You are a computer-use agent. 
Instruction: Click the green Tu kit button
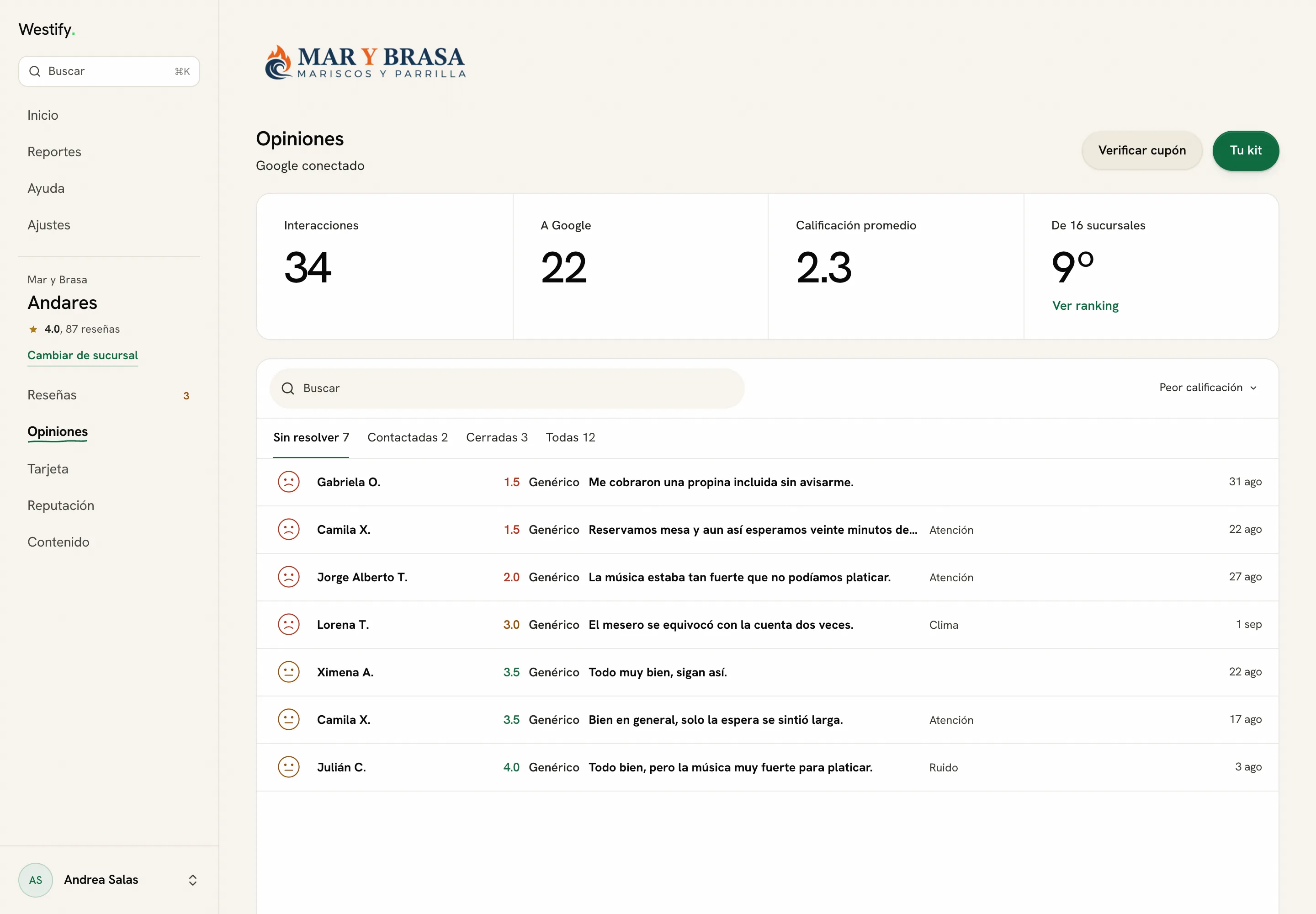1246,151
